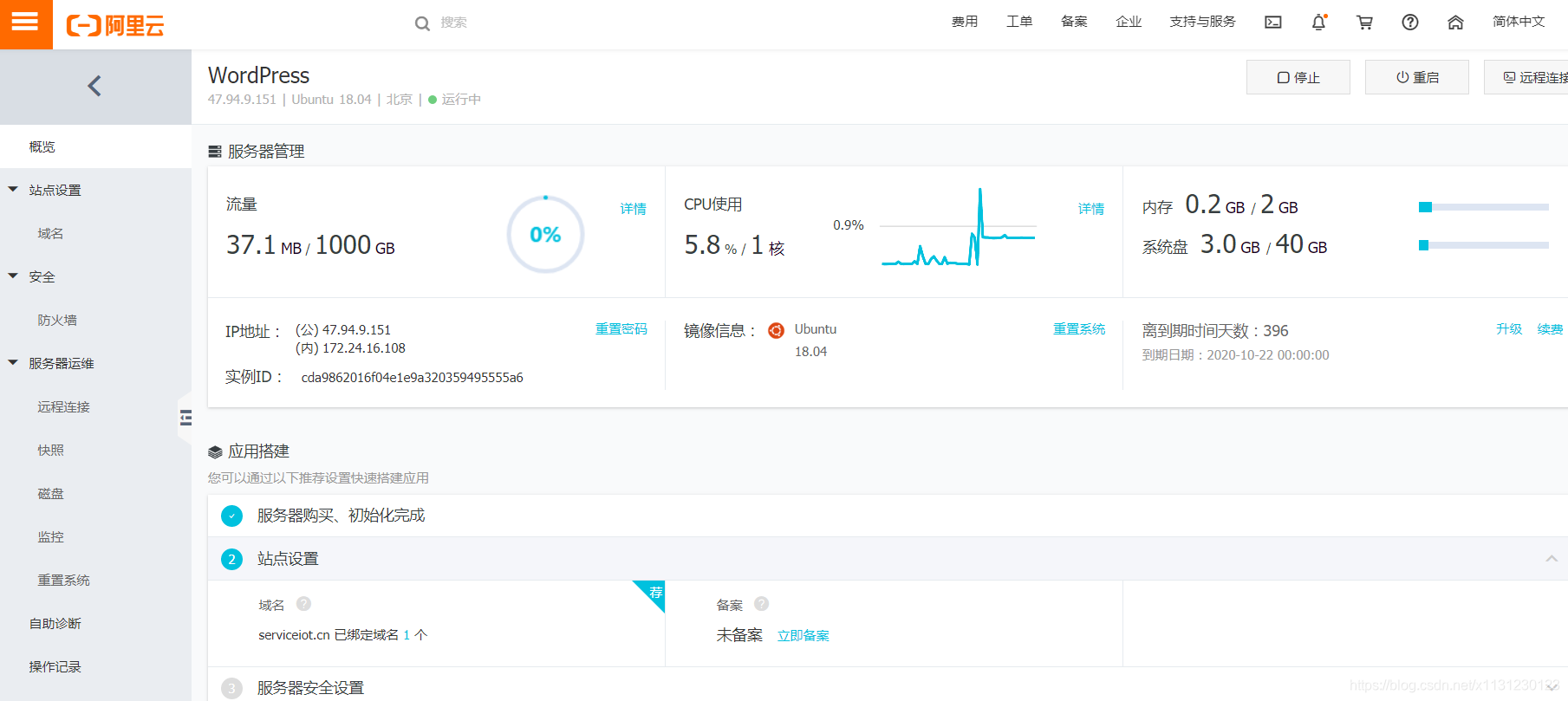
Task: Open Cloud Shell terminal icon
Action: click(x=1272, y=23)
